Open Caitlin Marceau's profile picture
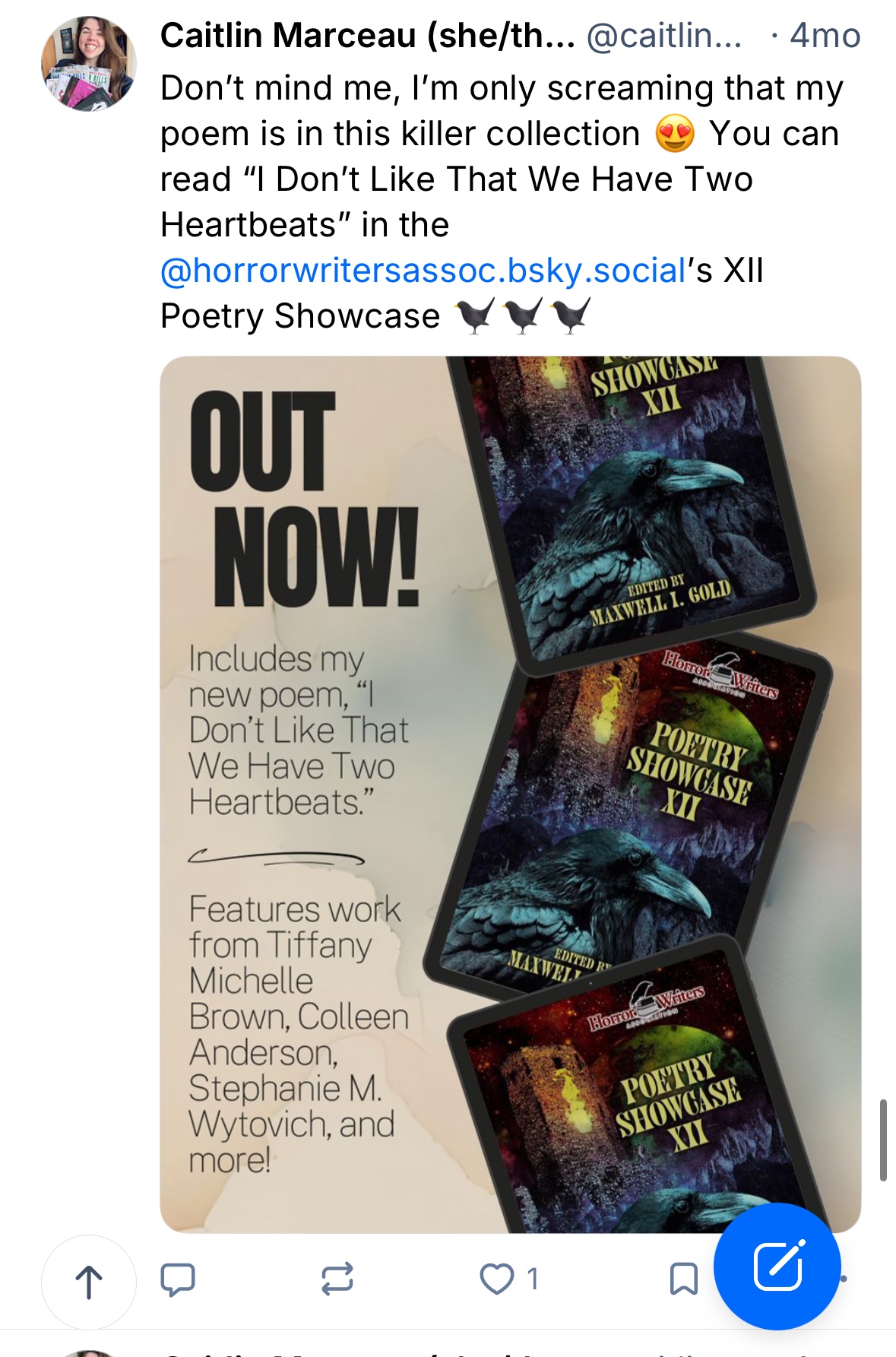 (x=89, y=64)
